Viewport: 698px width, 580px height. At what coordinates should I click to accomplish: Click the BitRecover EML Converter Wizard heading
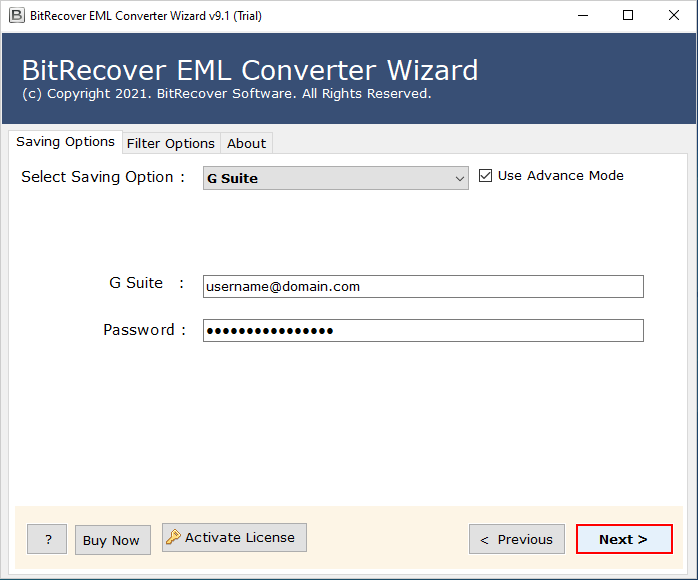[250, 70]
